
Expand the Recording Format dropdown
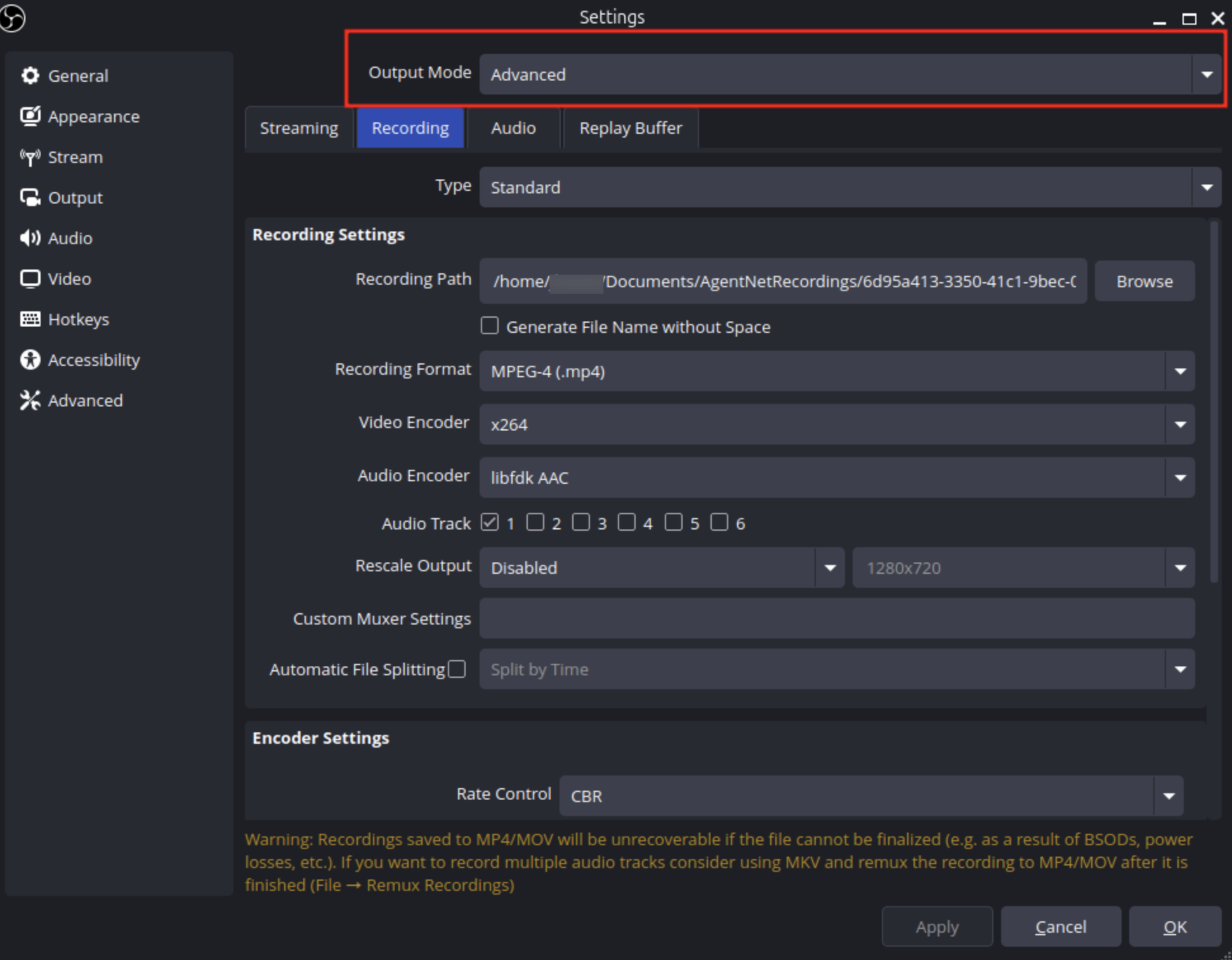[837, 371]
